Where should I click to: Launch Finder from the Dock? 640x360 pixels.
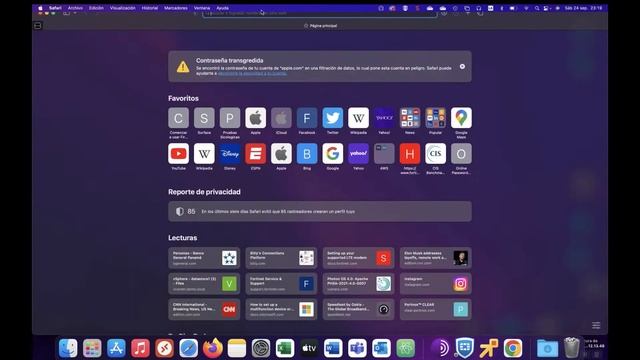(x=68, y=348)
